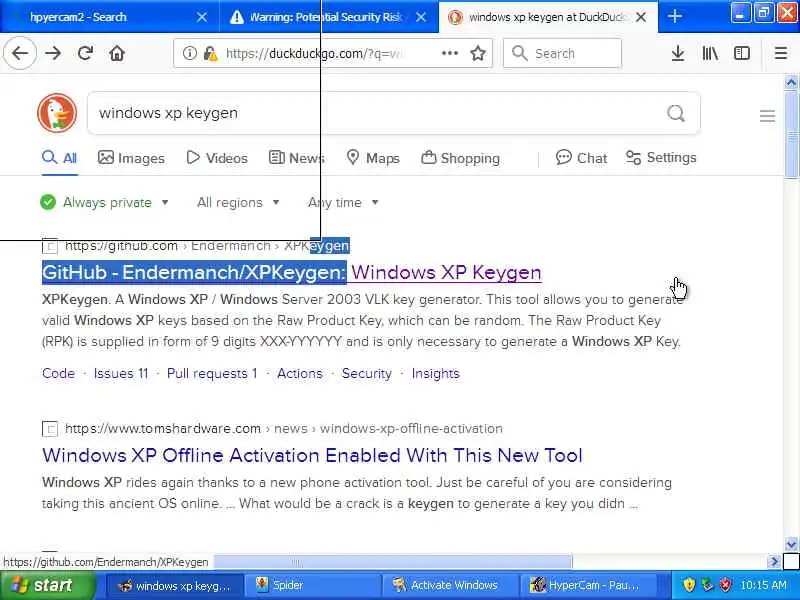The image size is (800, 600).
Task: Click the favicon beside github.com result
Action: coord(50,246)
